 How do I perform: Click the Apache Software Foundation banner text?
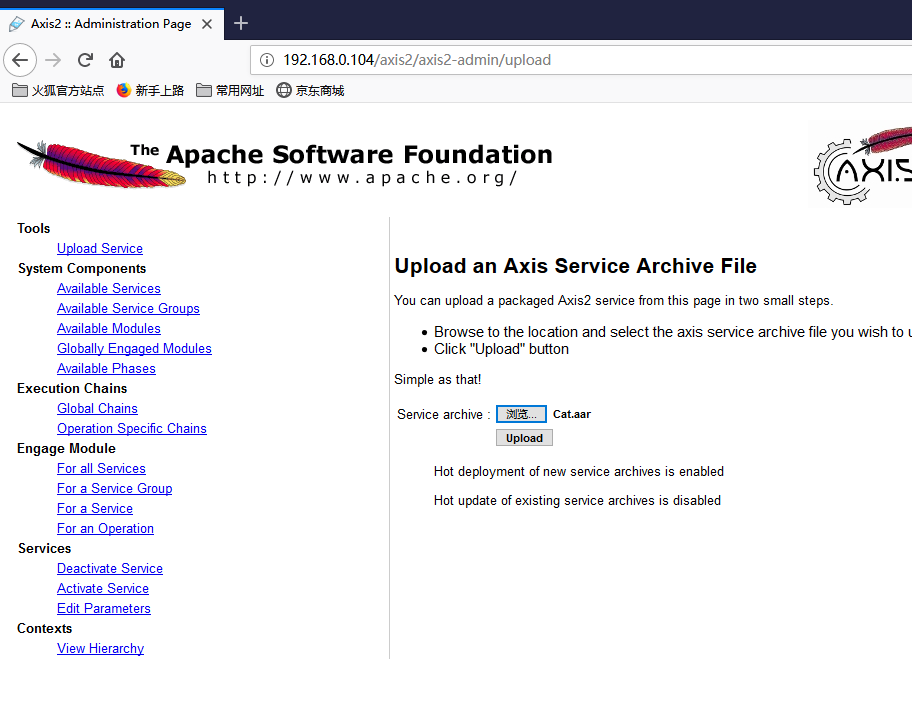click(x=341, y=154)
